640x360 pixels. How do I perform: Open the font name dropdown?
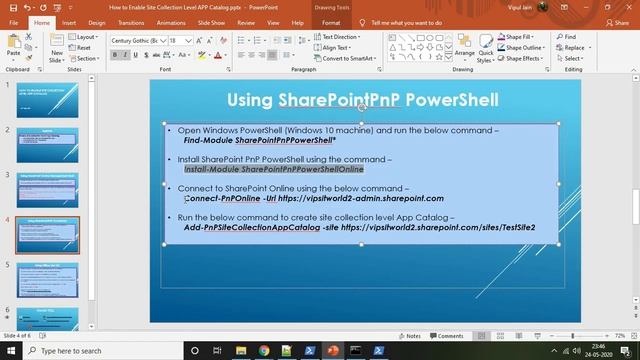163,40
